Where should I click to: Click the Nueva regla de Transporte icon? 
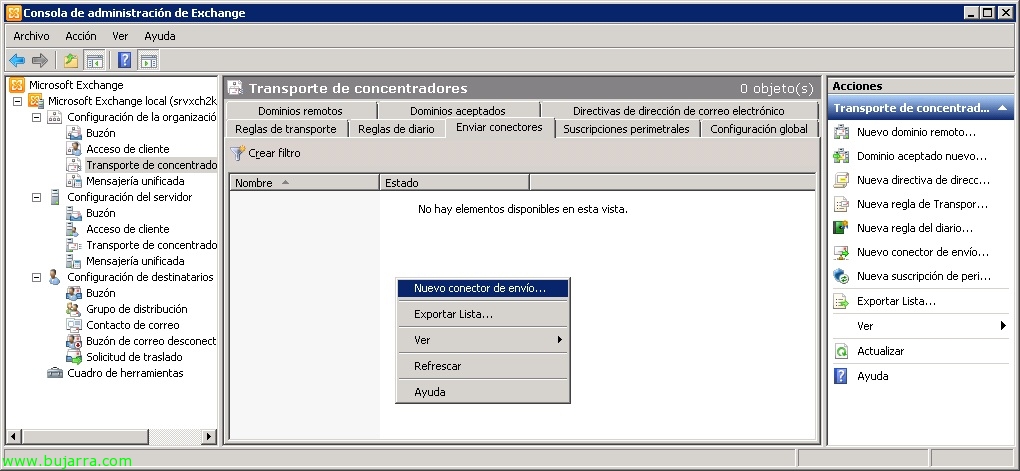click(841, 204)
